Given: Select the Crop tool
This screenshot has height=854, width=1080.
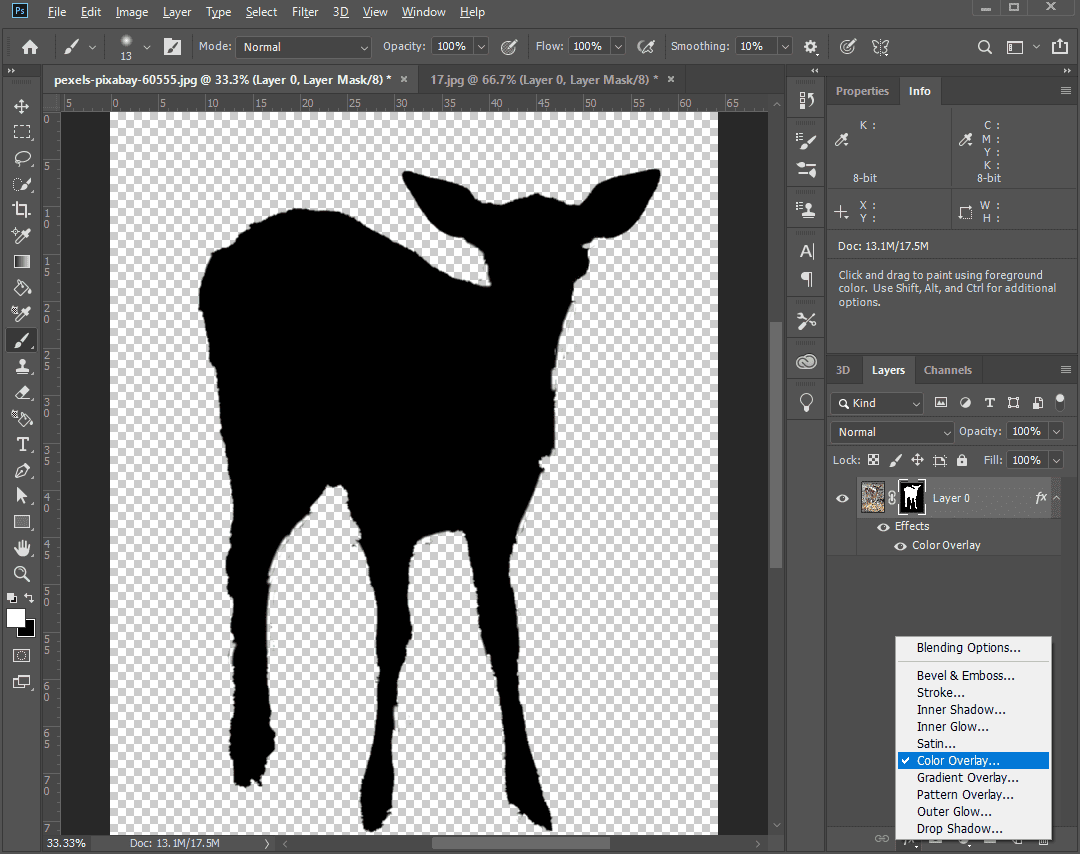Looking at the screenshot, I should click(22, 209).
